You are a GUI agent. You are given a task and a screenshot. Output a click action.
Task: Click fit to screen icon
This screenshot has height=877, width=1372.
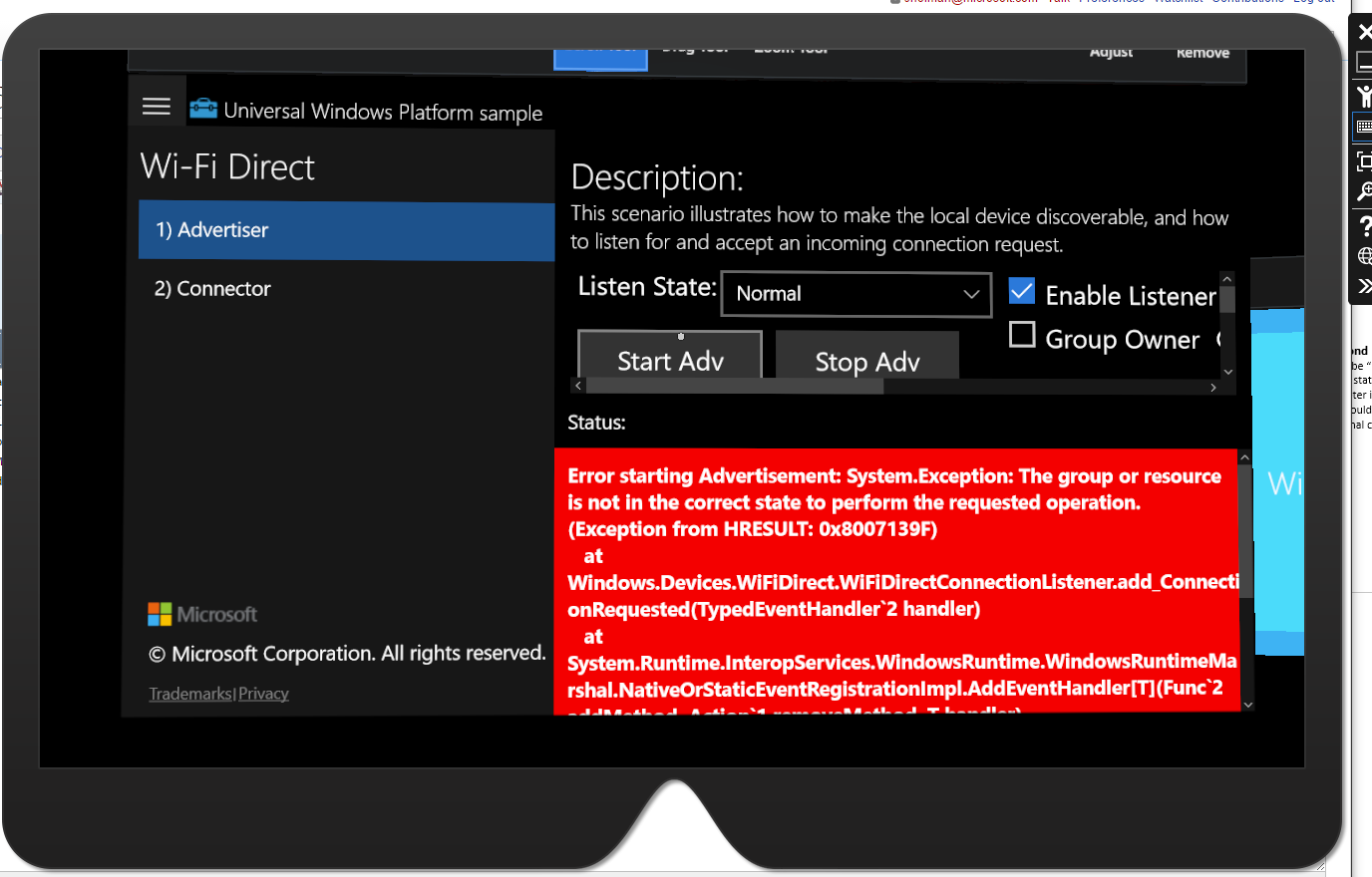click(1364, 160)
